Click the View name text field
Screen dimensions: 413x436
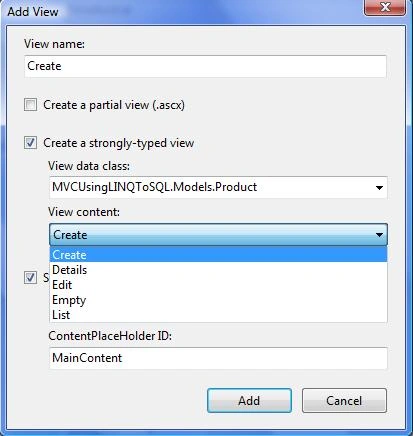[205, 66]
